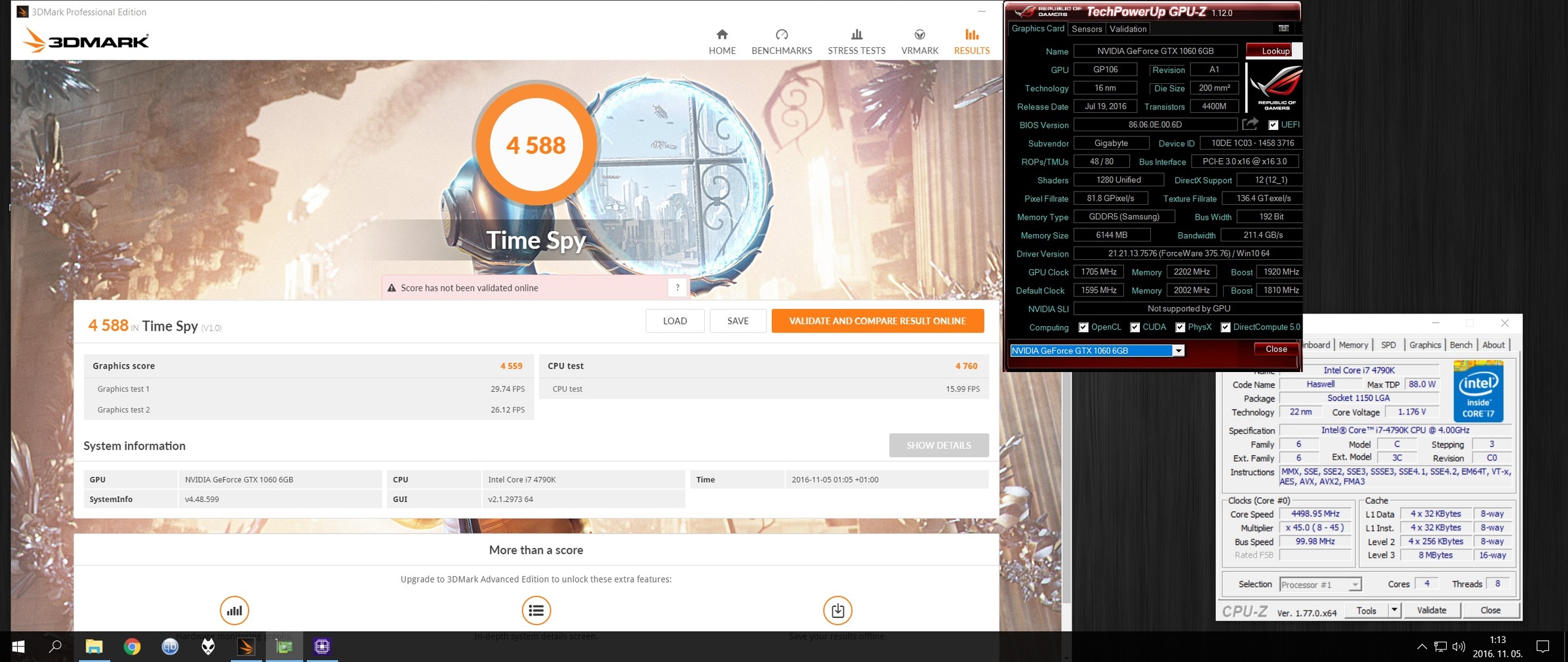
Task: Click the Tools button in CPU-Z
Action: click(1366, 610)
